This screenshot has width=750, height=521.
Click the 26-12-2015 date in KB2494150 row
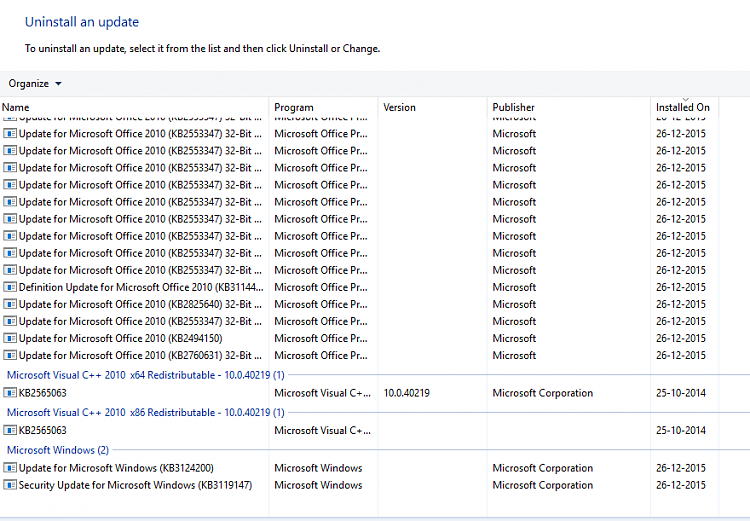click(681, 338)
